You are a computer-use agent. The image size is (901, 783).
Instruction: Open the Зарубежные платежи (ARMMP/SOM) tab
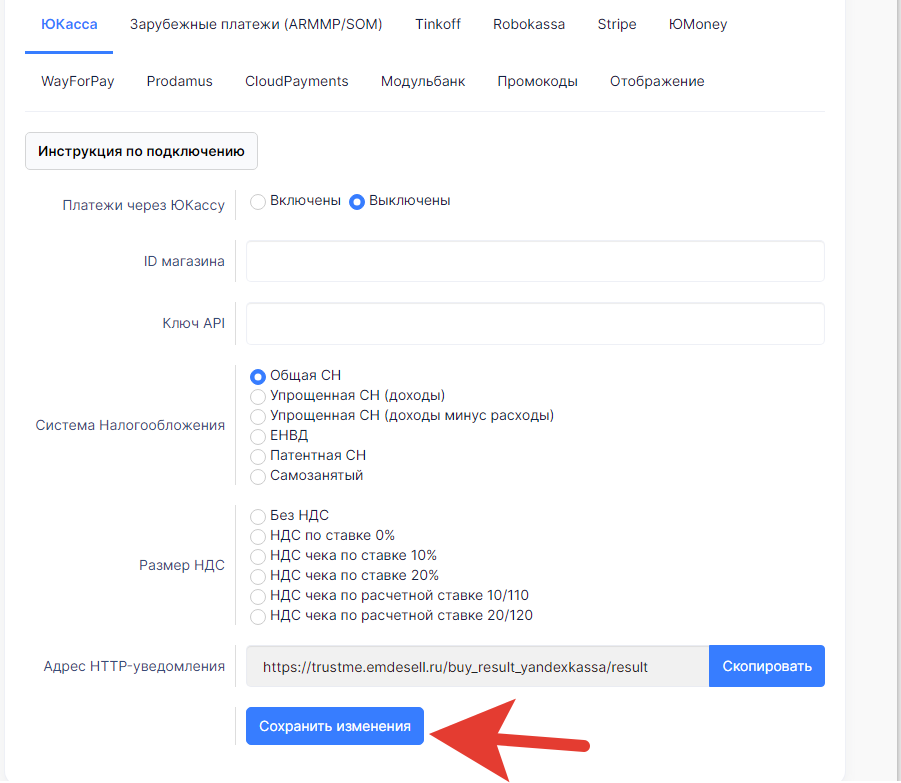[256, 24]
